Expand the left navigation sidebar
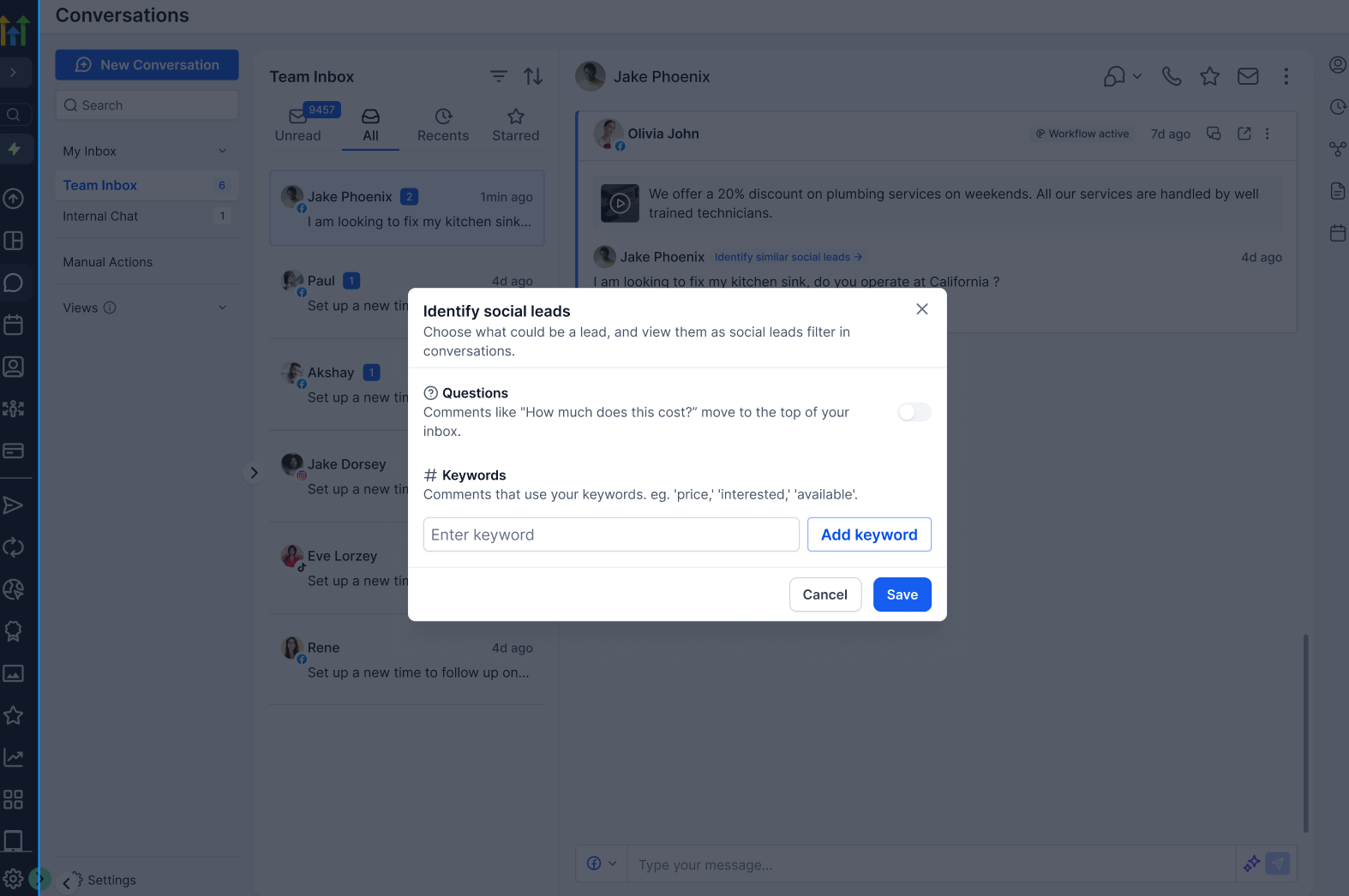1349x896 pixels. click(x=14, y=73)
